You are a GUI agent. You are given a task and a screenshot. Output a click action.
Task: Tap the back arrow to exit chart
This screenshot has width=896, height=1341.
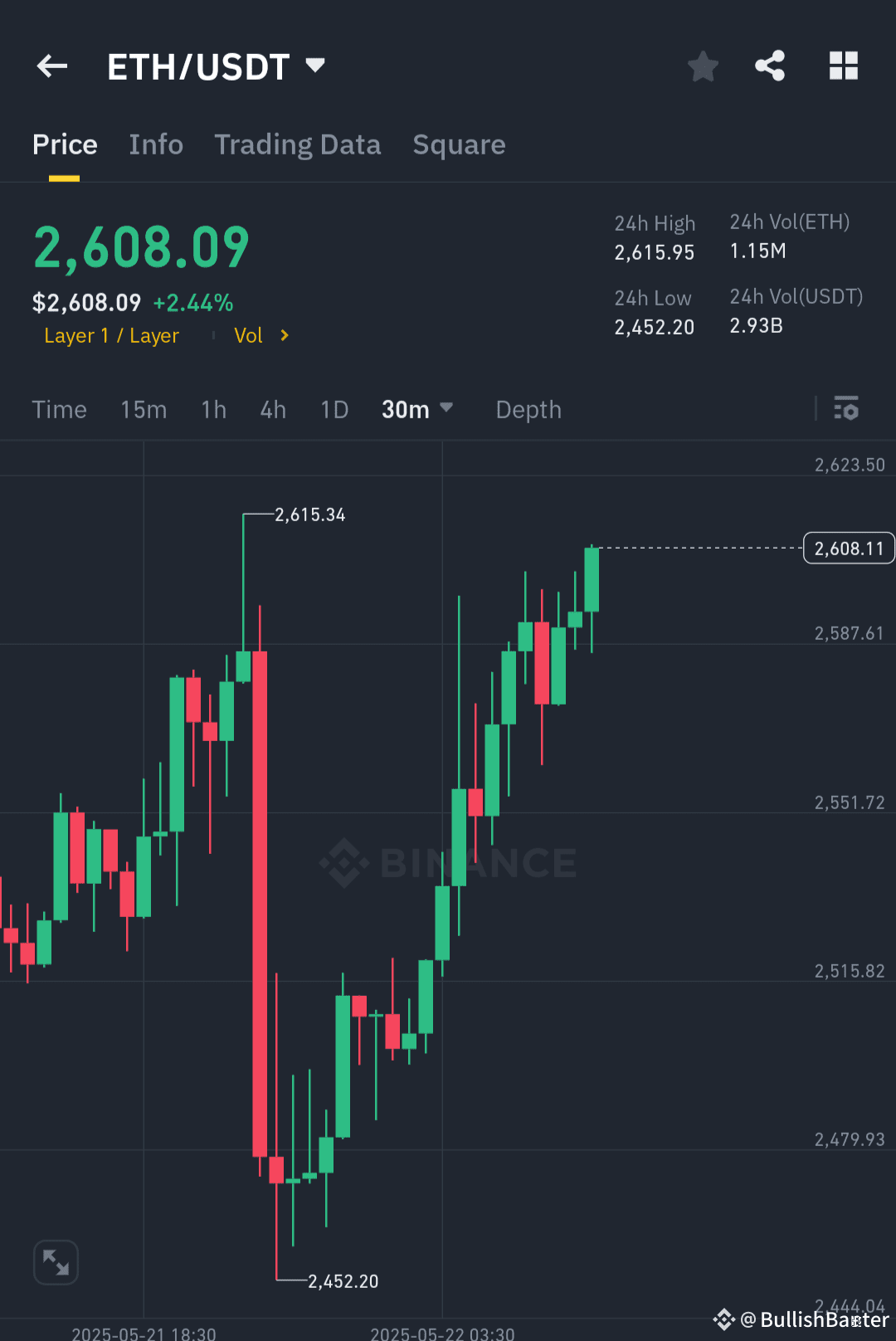point(51,66)
